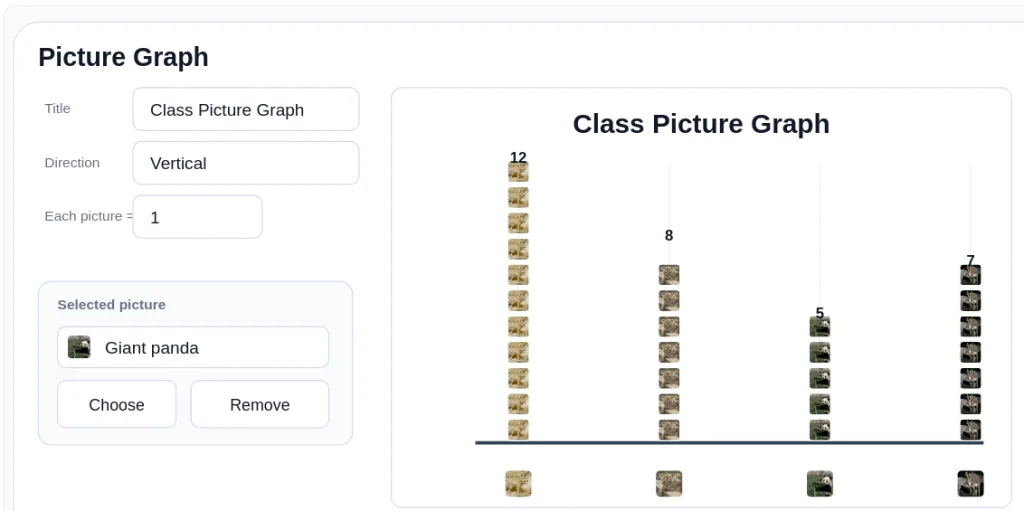Focus the Title field with Class Picture Graph

tap(246, 109)
